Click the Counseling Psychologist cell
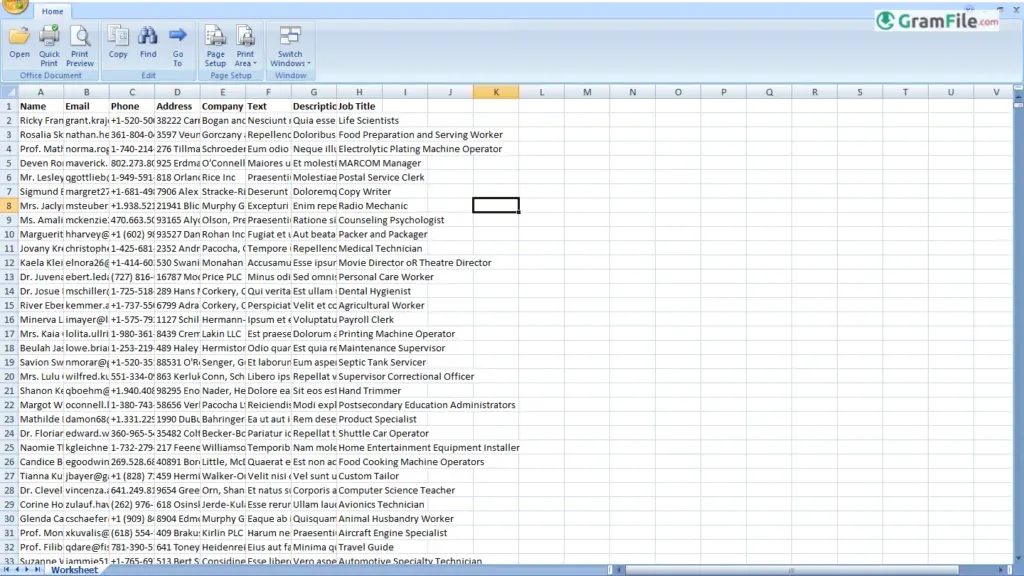This screenshot has height=576, width=1024. pos(391,220)
